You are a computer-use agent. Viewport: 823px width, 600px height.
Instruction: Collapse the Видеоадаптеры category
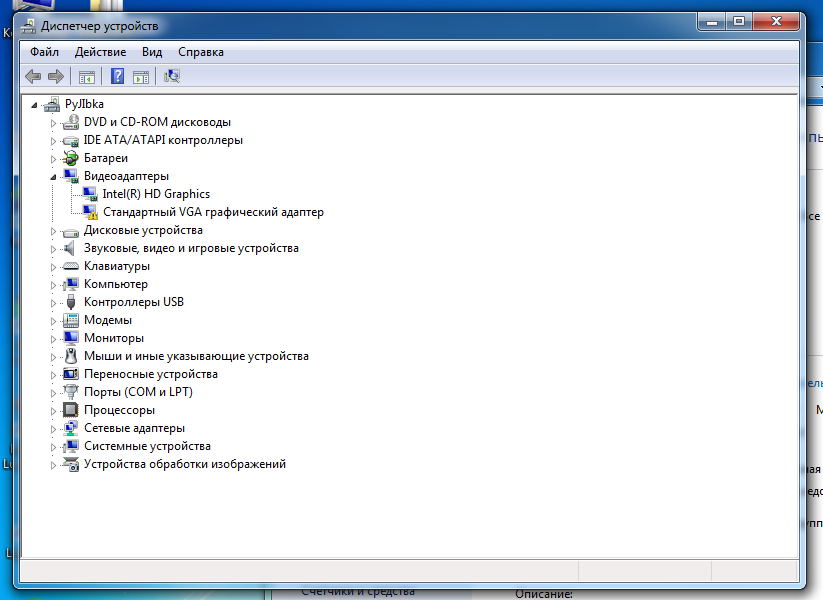[54, 176]
